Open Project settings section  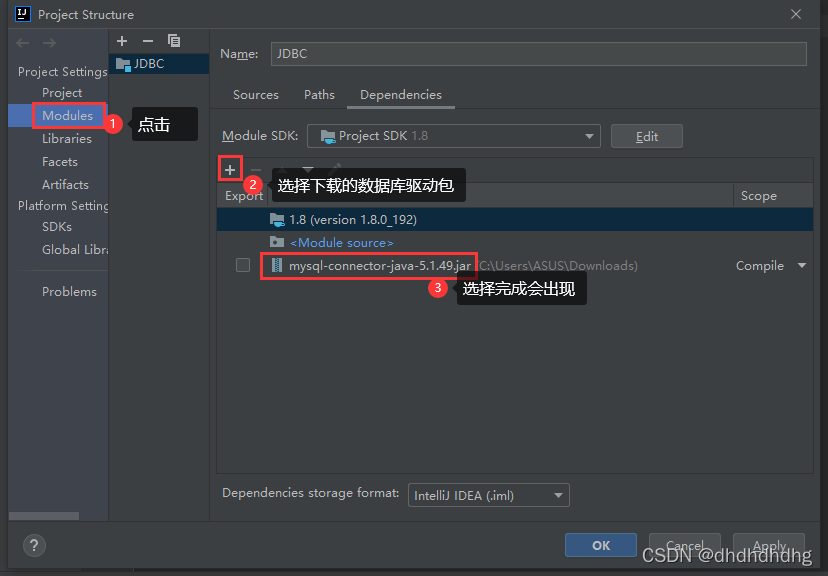(x=62, y=93)
